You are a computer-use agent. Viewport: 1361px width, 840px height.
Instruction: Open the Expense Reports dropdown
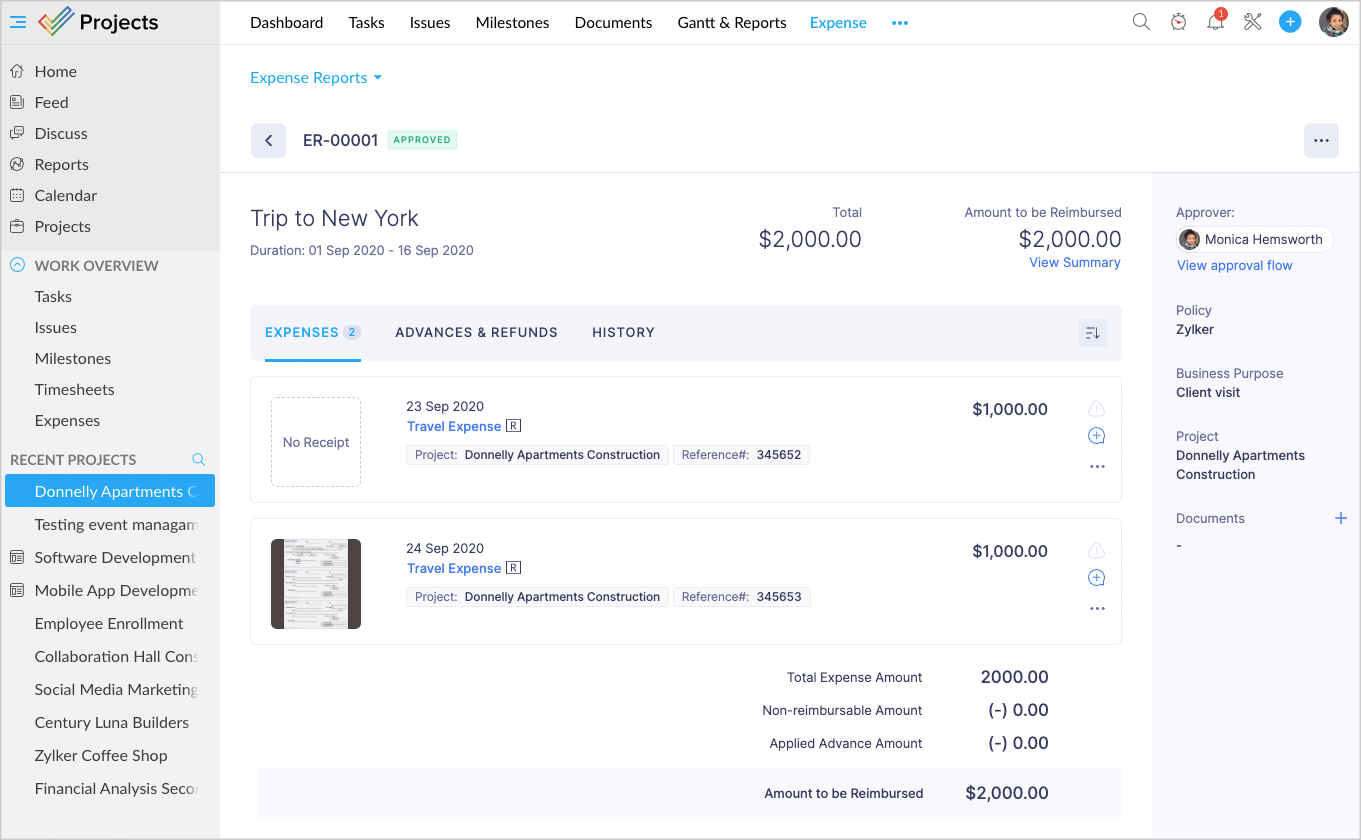coord(316,78)
